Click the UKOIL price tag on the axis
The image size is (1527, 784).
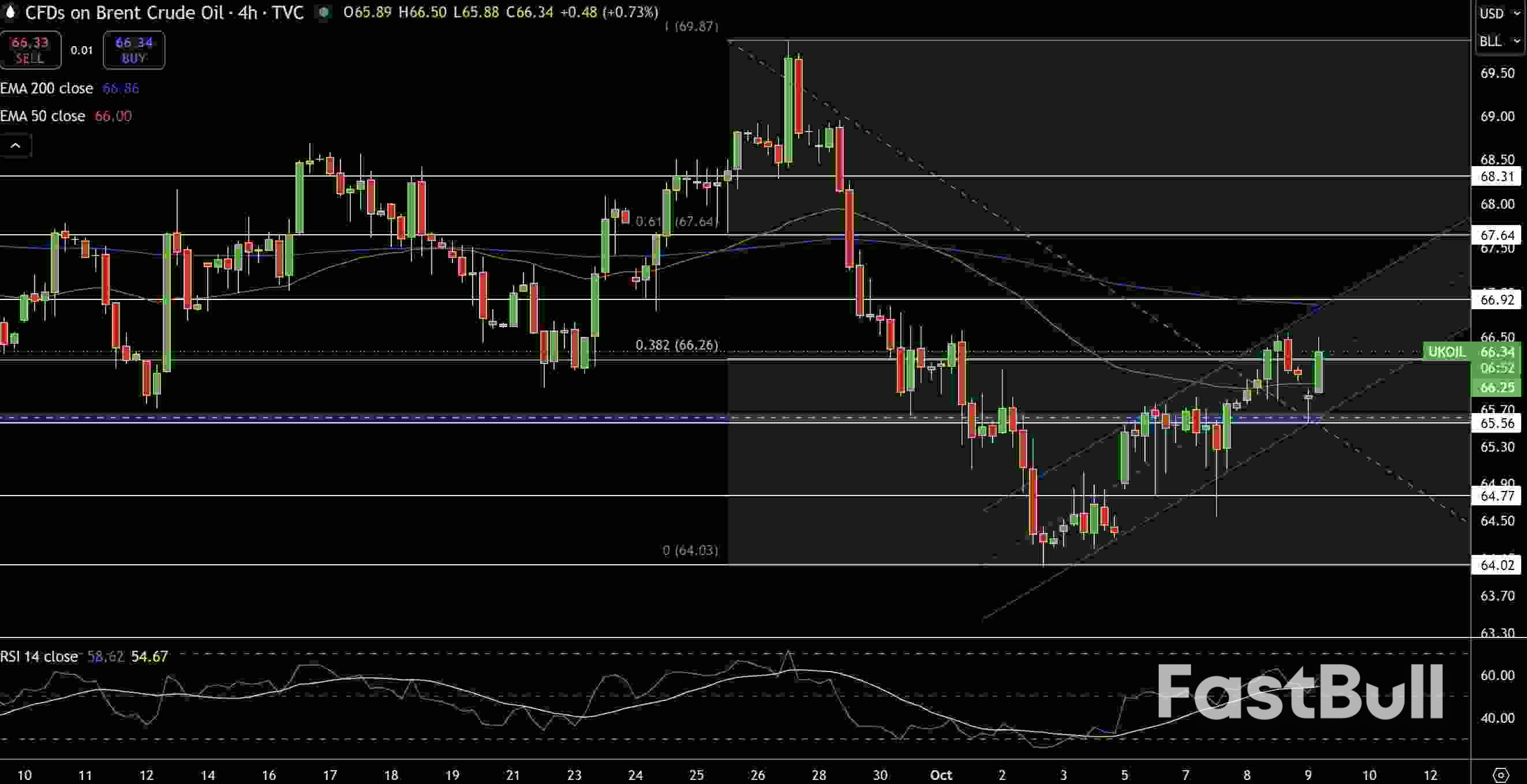coord(1446,351)
